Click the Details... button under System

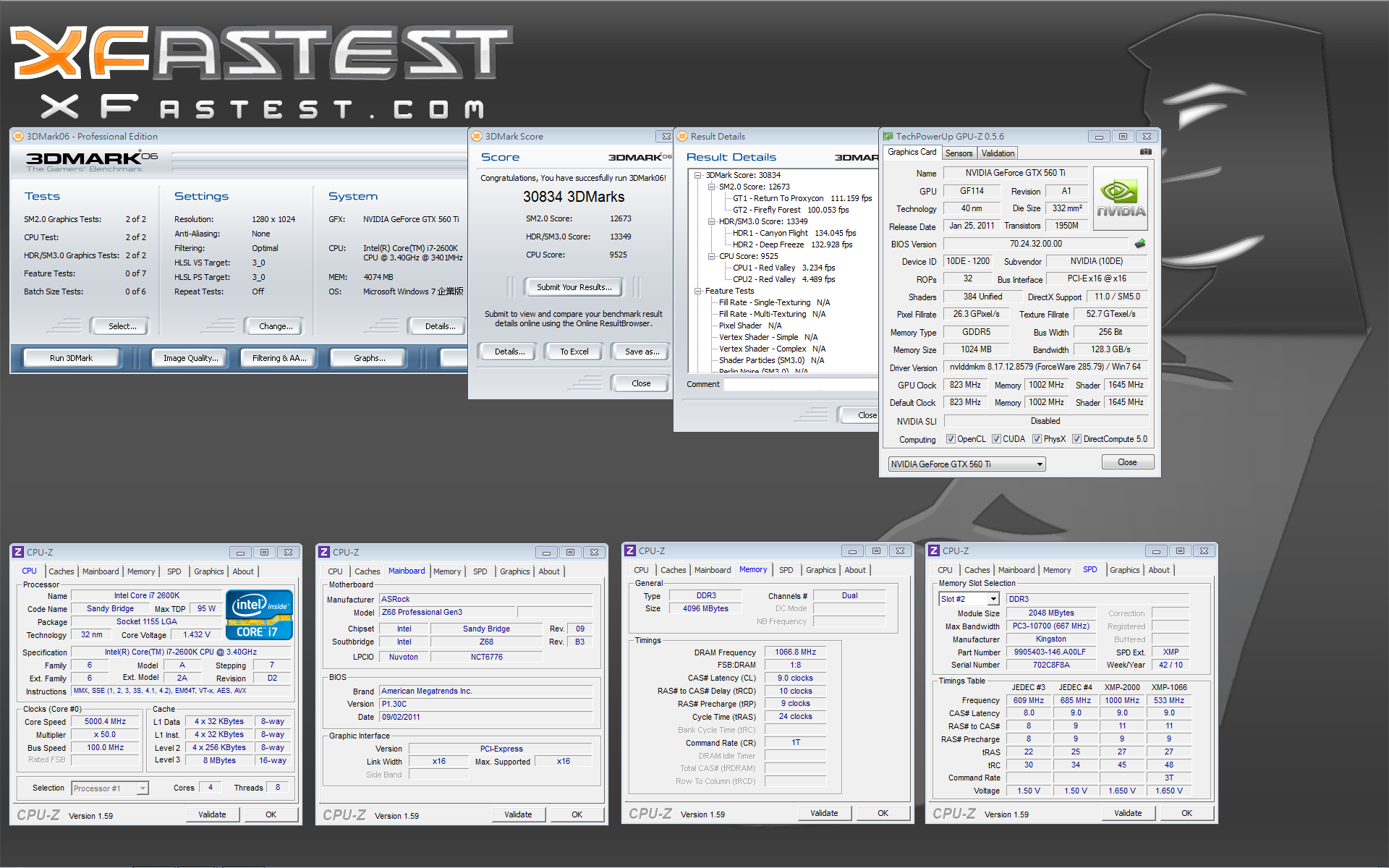point(440,326)
